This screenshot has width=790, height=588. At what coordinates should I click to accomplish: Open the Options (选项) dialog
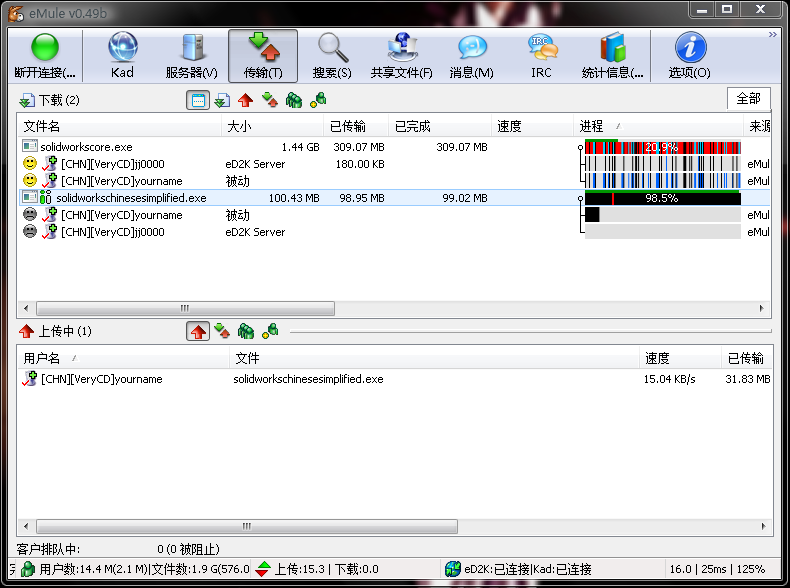coord(690,55)
